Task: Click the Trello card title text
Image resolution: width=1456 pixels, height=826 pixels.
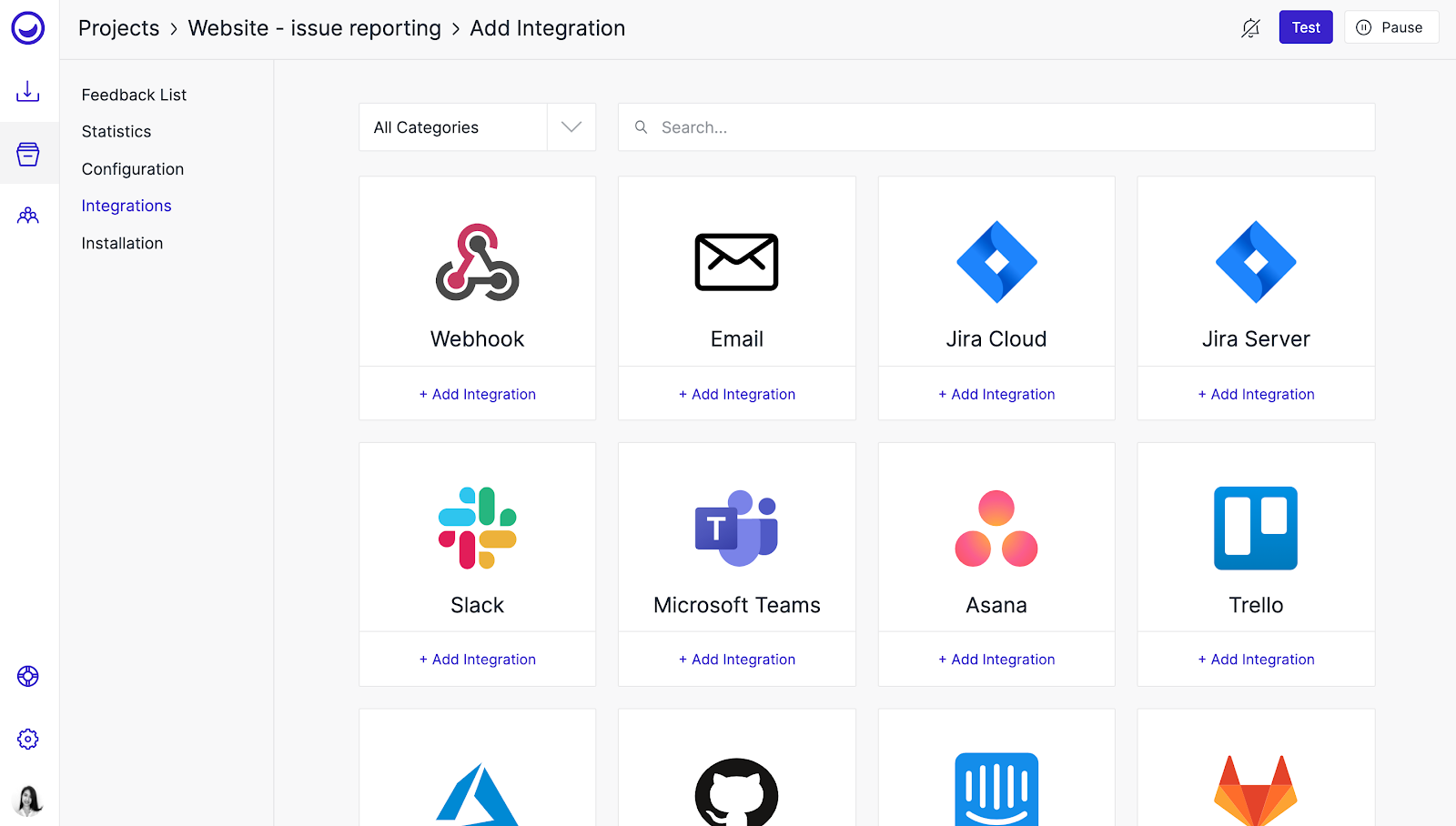Action: click(x=1256, y=605)
